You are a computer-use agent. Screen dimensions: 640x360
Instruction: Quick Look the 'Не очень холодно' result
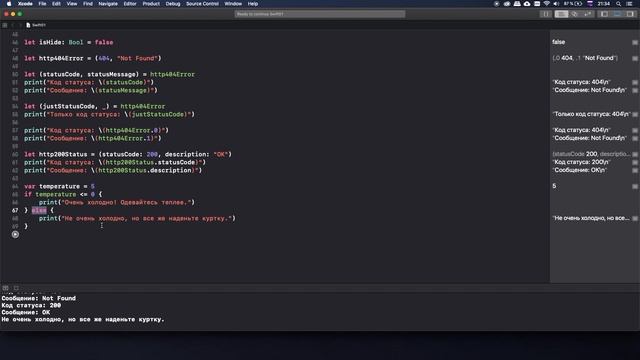tap(635, 218)
